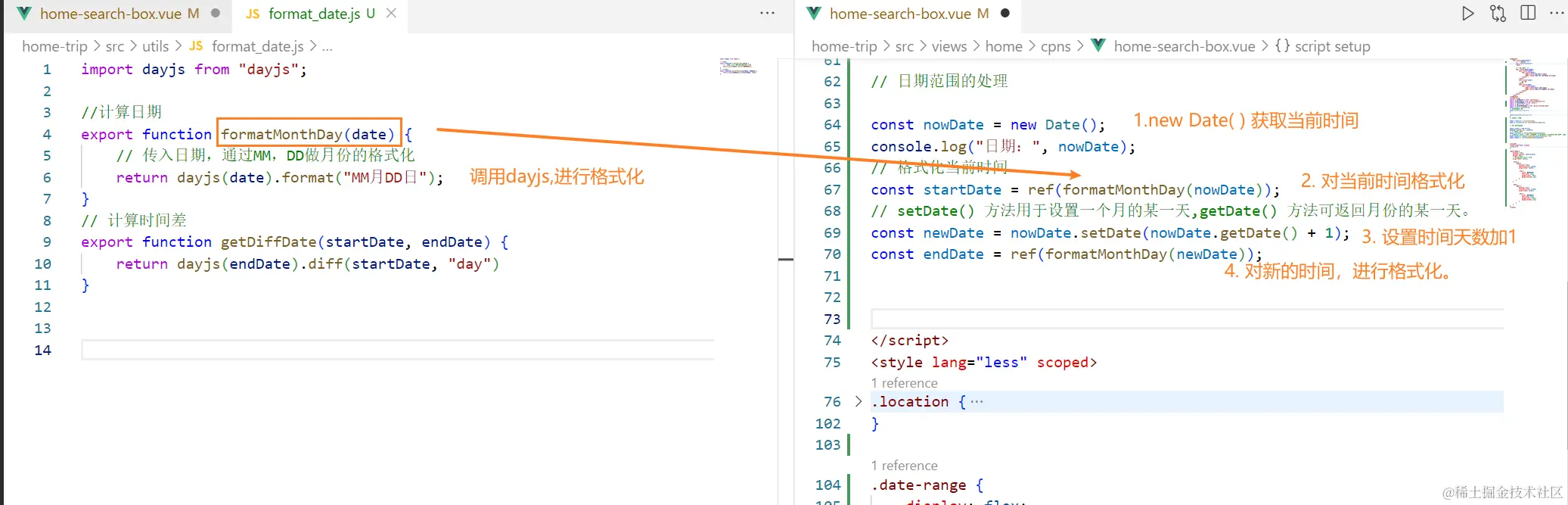
Task: Open src breadcrumb in left editor
Action: point(114,46)
